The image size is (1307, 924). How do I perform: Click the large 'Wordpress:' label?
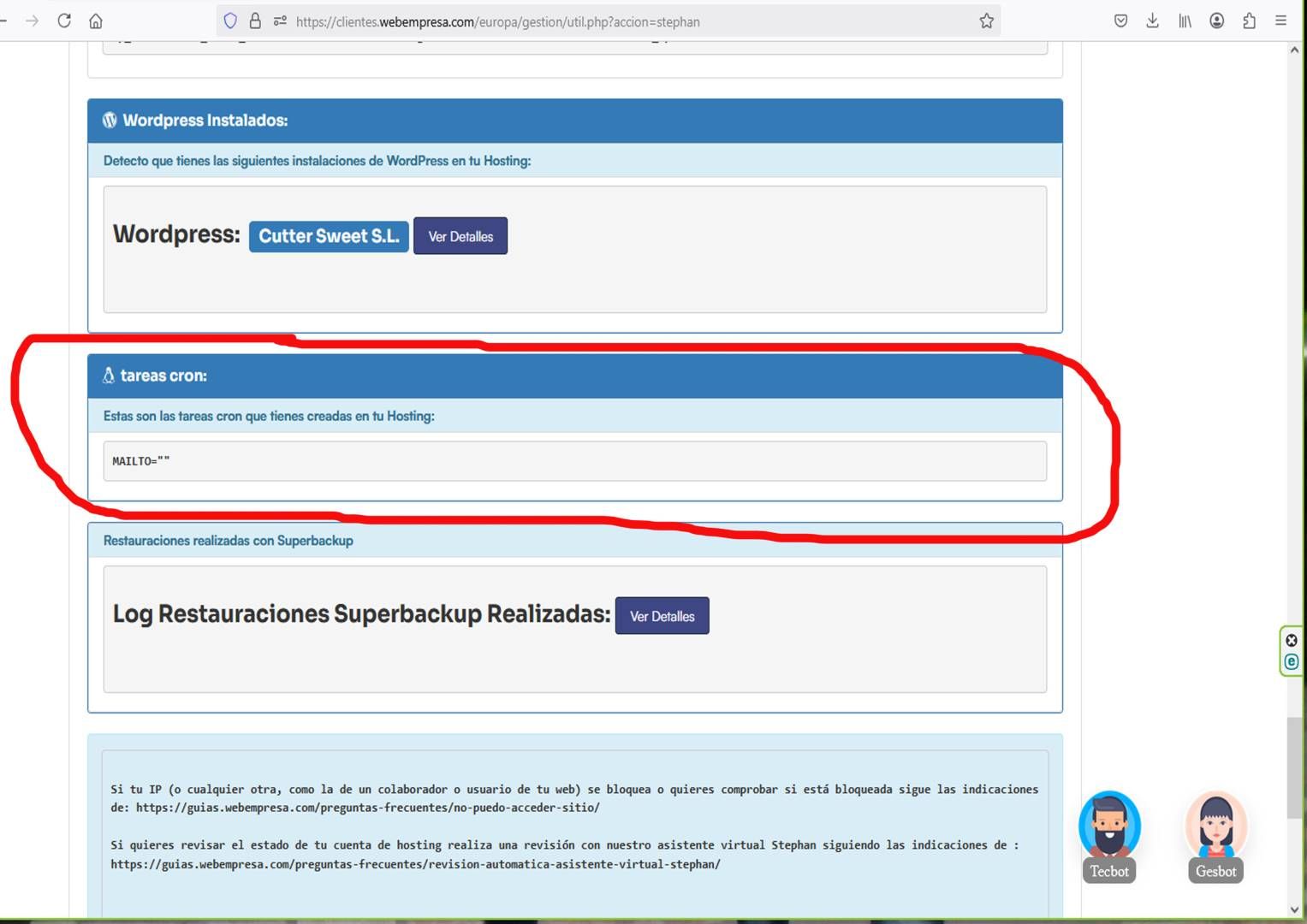point(176,234)
